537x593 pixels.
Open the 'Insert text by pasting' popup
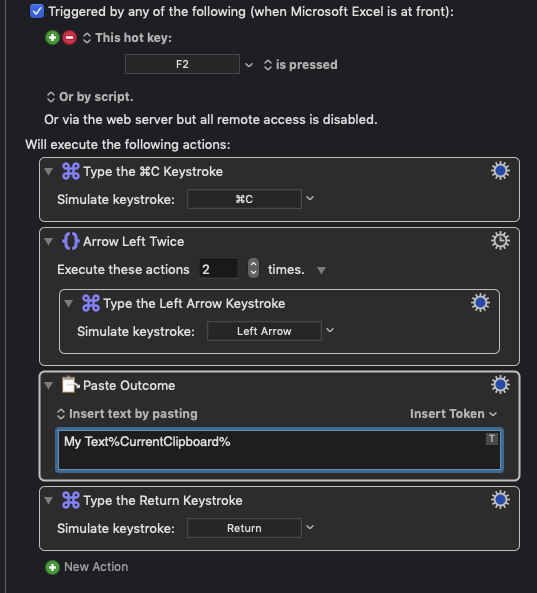click(x=127, y=414)
